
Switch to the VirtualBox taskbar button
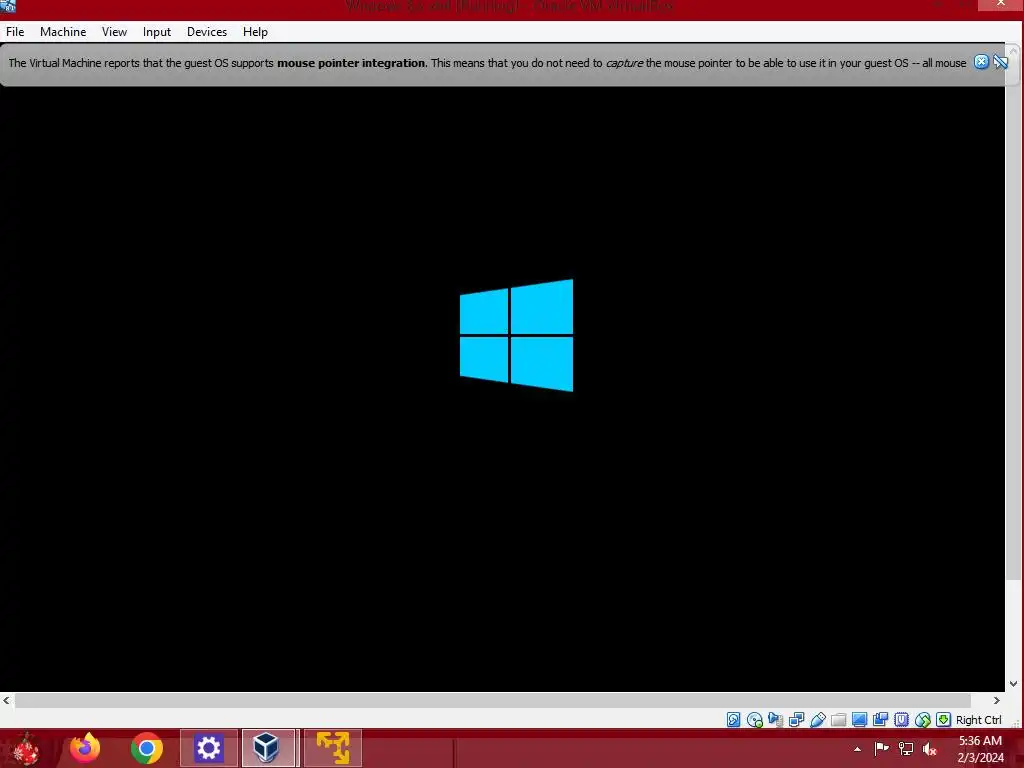pos(270,748)
